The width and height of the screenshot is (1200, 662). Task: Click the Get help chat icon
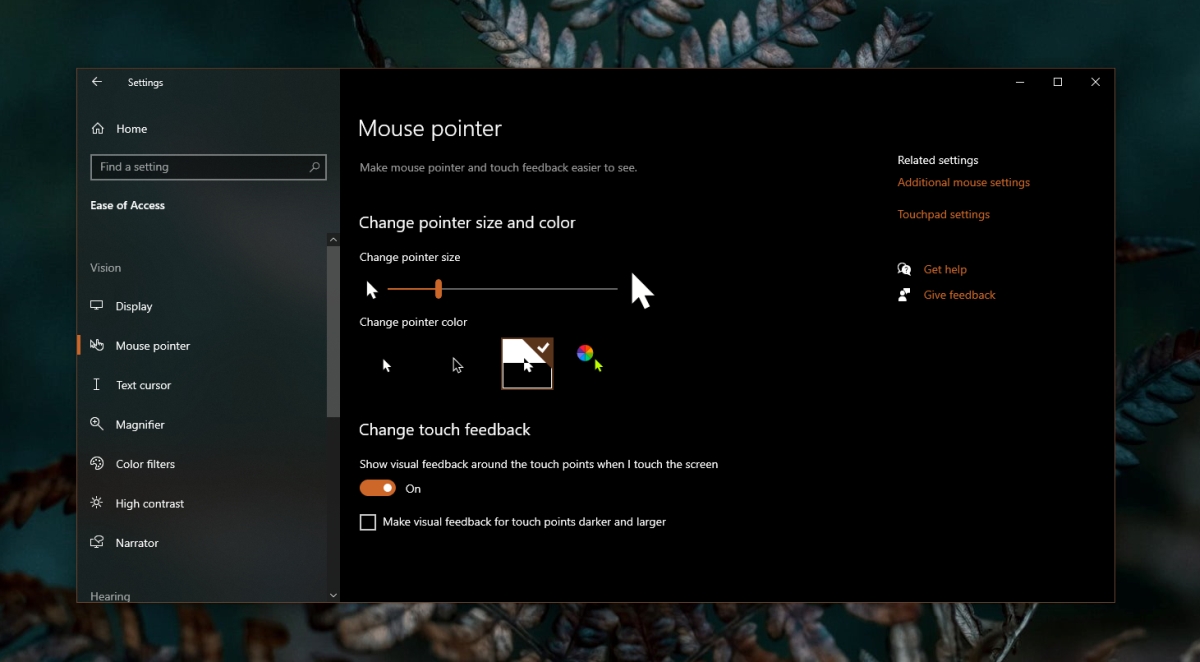[x=904, y=269]
